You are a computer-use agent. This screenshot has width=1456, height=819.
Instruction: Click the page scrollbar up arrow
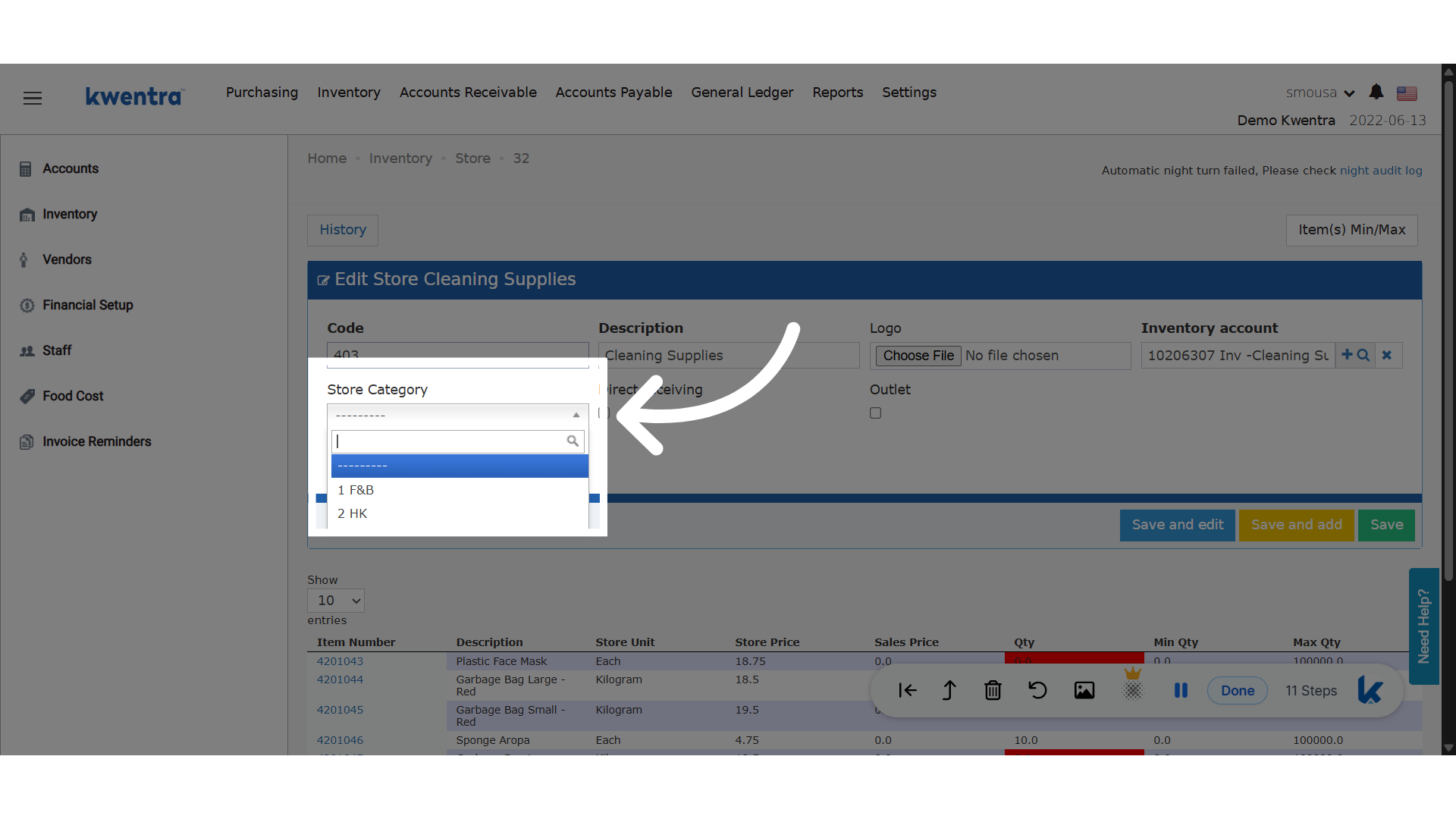pyautogui.click(x=1448, y=71)
